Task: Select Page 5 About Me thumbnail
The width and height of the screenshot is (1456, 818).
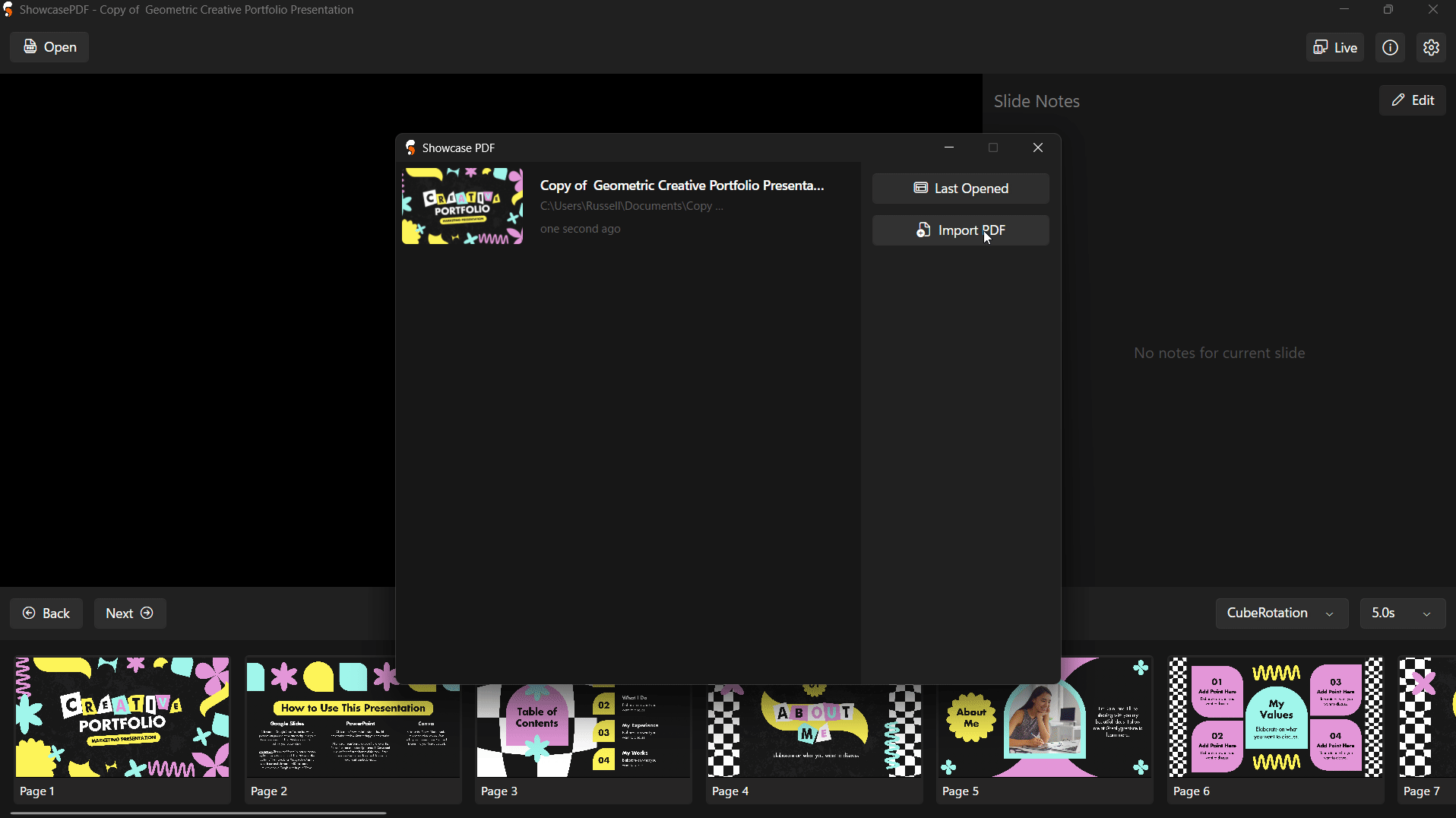Action: [x=1045, y=743]
